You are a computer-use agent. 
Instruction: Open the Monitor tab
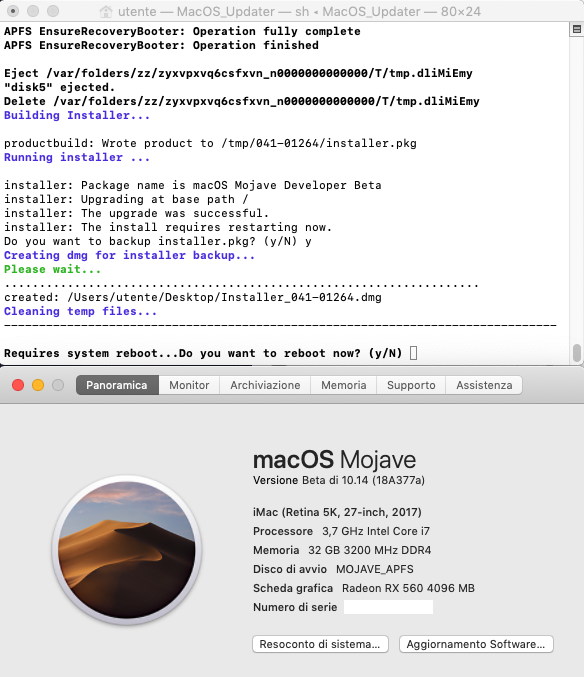click(189, 385)
